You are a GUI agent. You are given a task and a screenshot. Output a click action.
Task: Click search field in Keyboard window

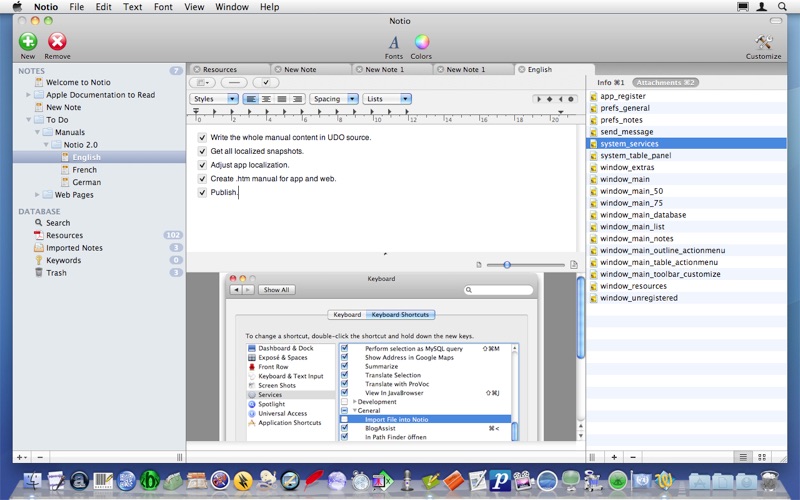coord(498,290)
